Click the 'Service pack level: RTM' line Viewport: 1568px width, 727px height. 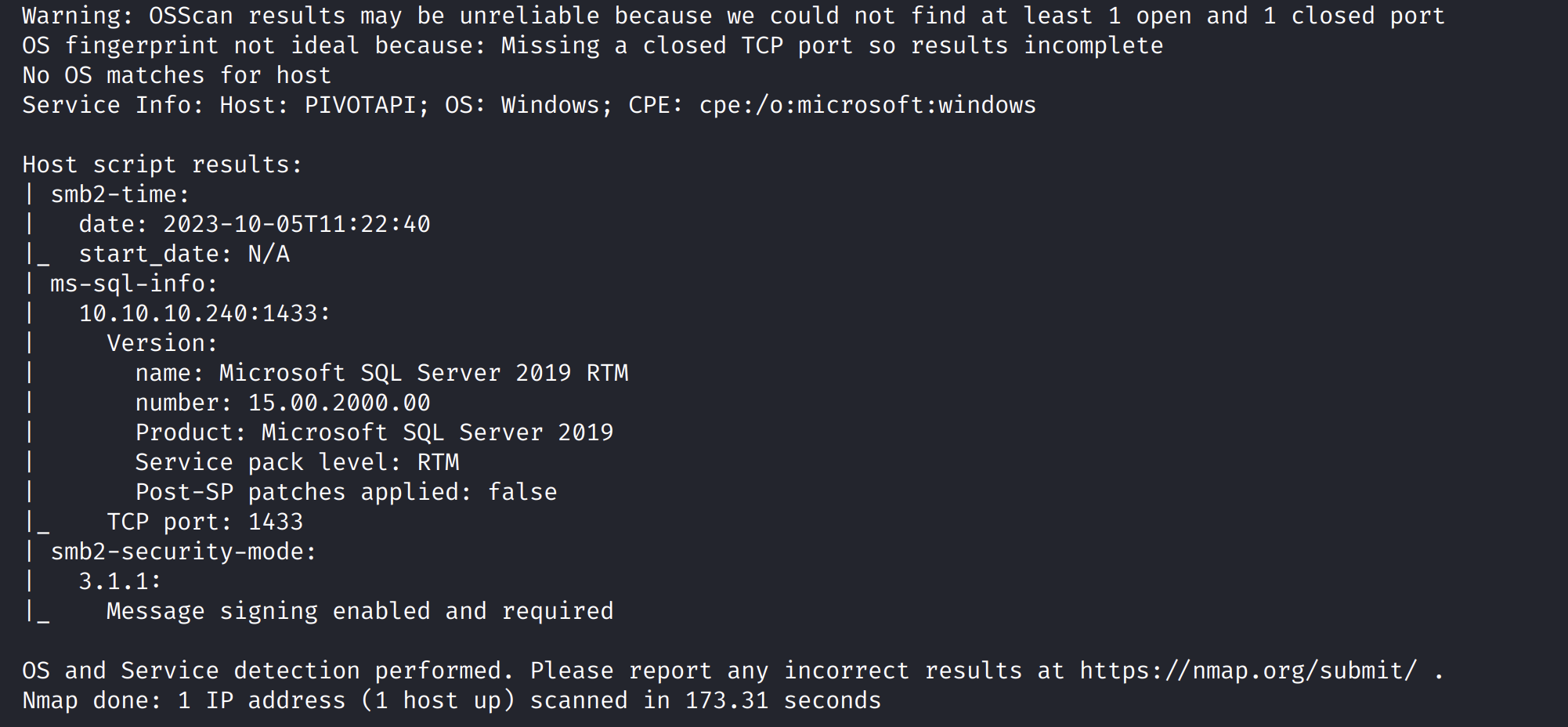297,462
